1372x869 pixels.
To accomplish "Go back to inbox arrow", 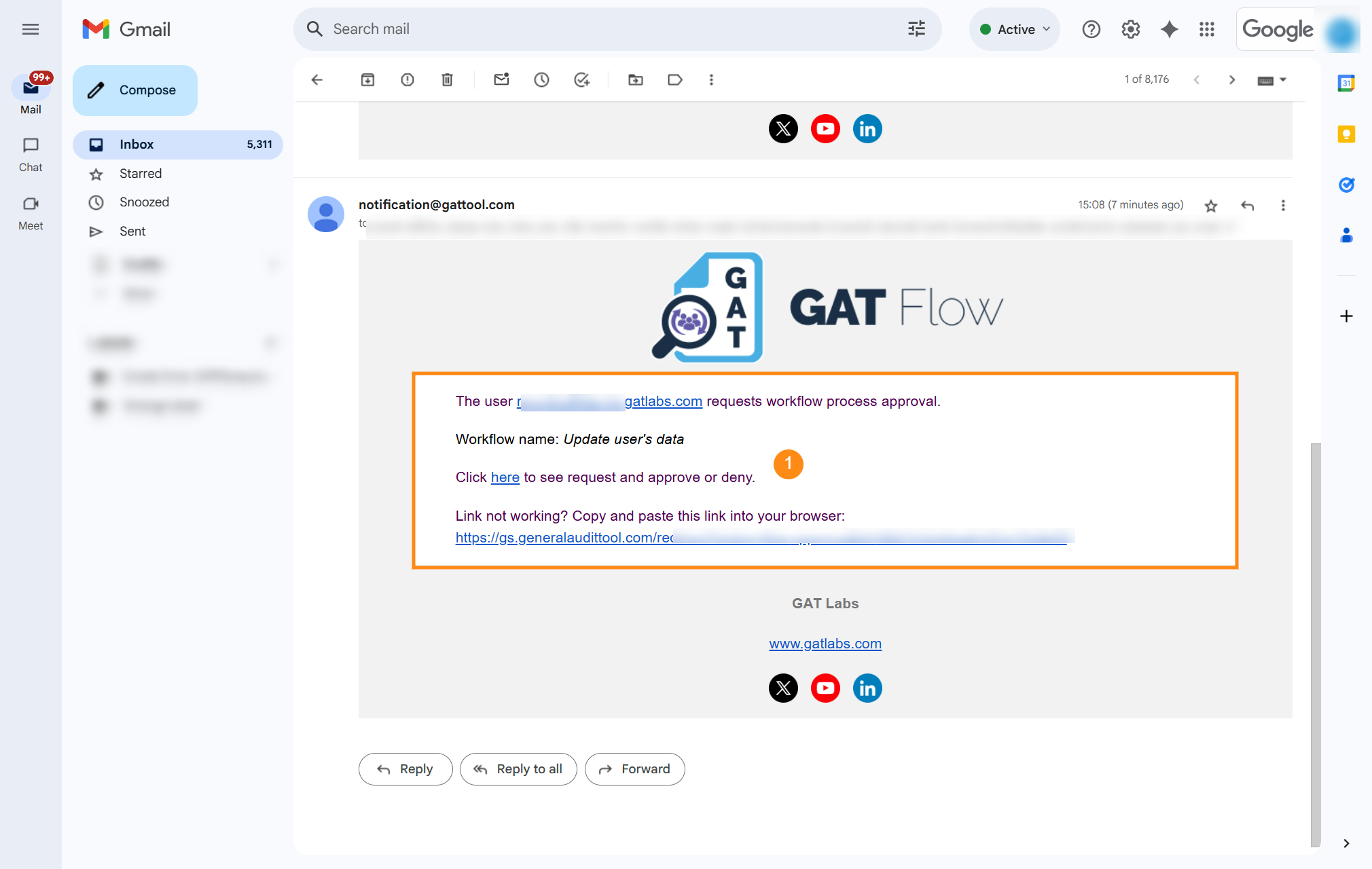I will tap(317, 80).
